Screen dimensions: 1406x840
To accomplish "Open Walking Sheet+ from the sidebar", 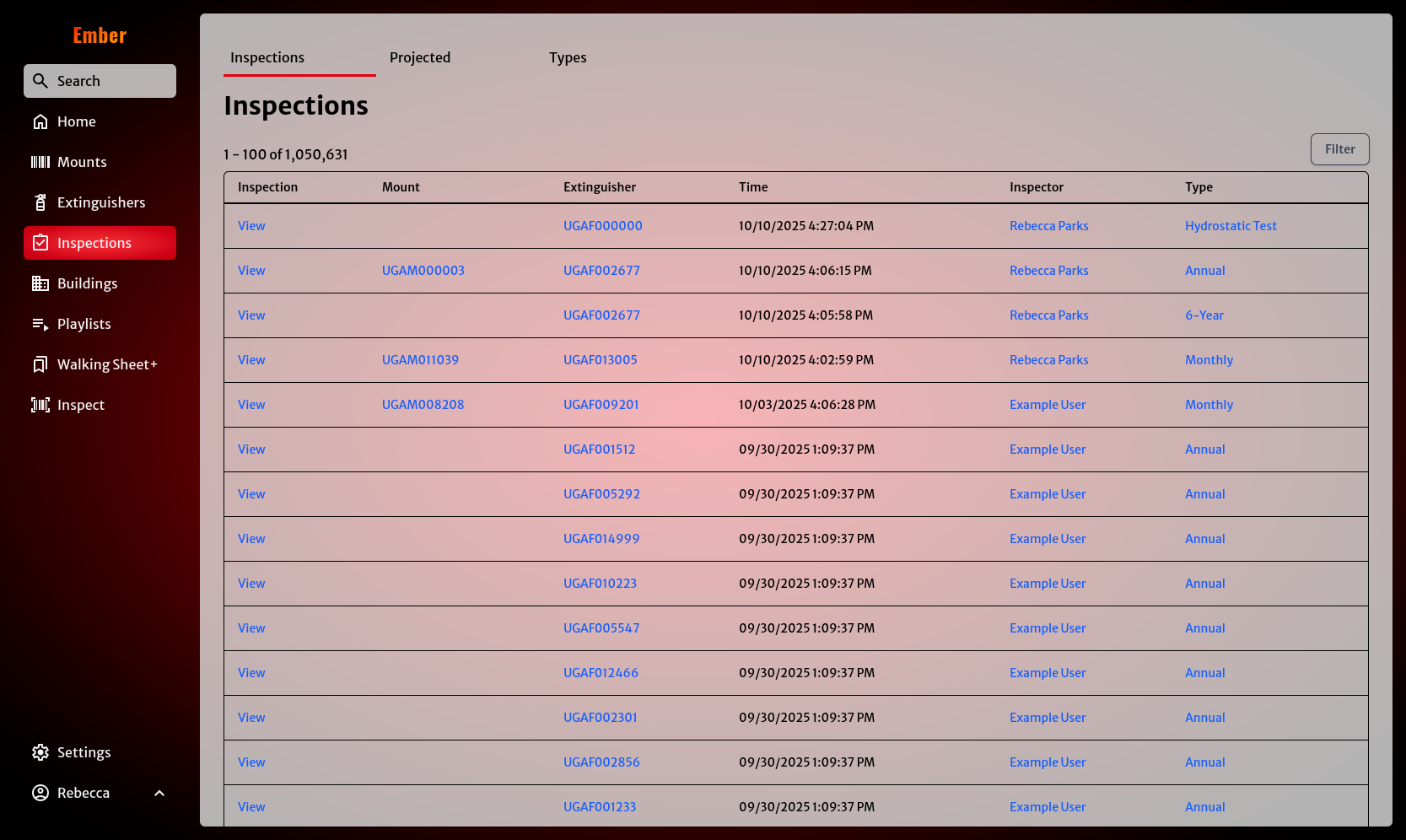I will point(108,364).
